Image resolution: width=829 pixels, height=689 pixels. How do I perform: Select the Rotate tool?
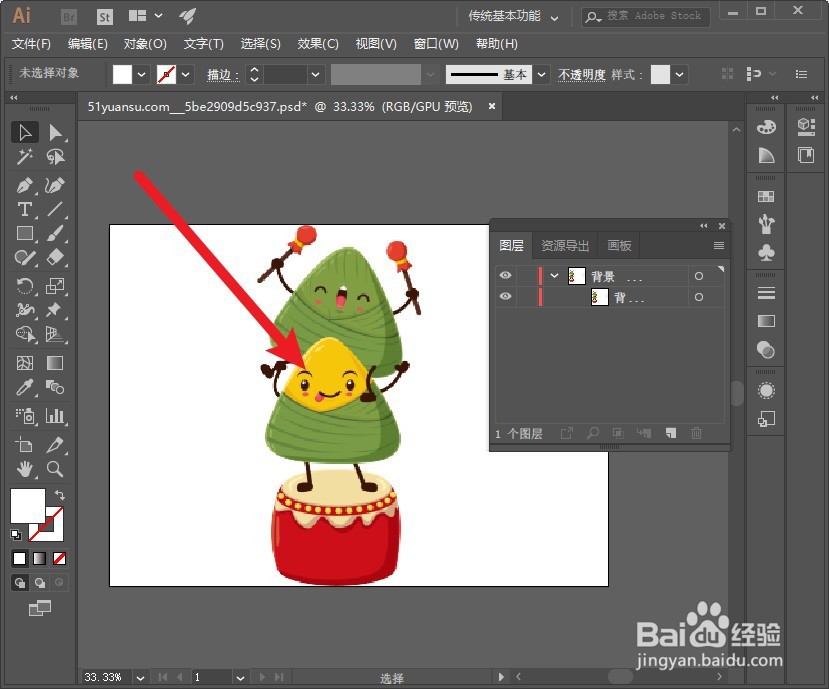pyautogui.click(x=24, y=286)
